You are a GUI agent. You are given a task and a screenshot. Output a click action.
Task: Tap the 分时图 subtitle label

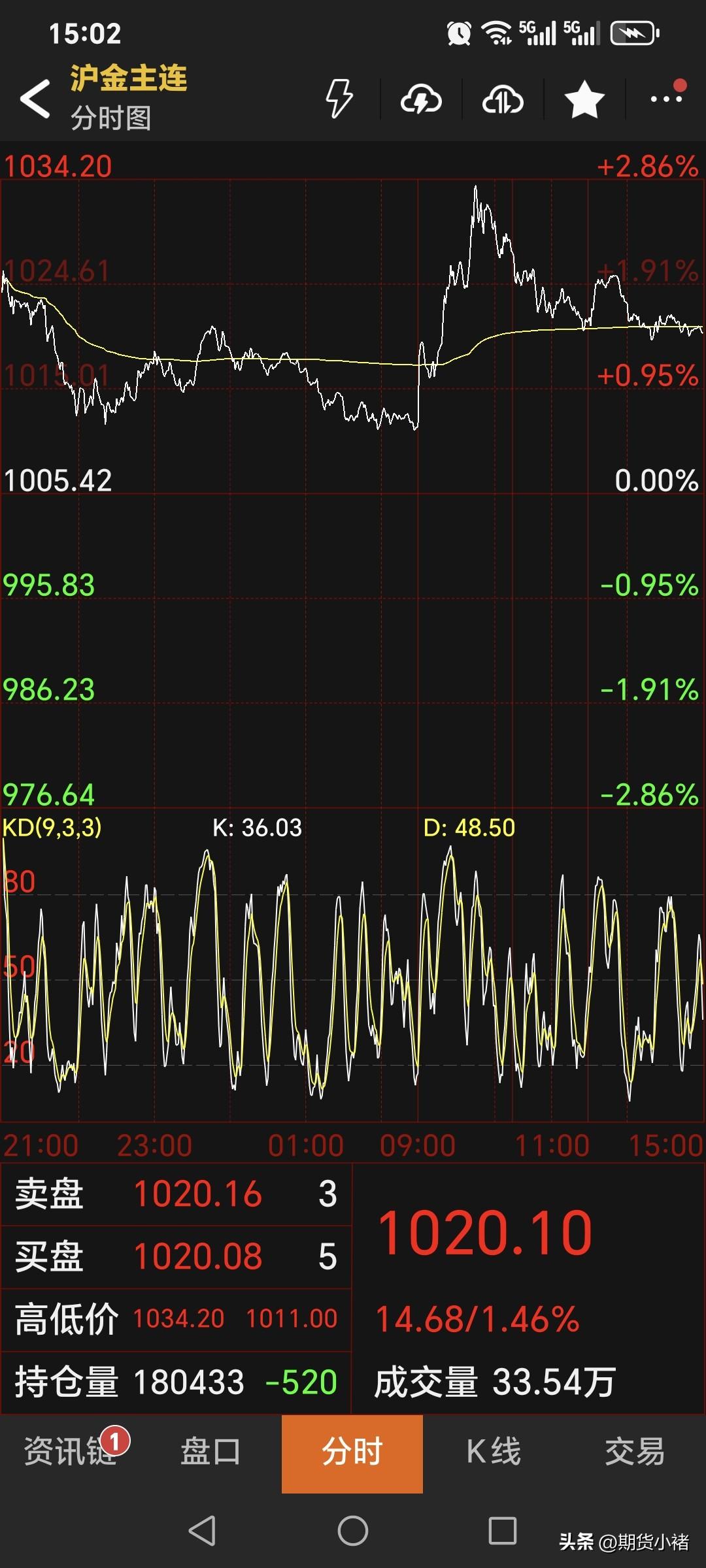coord(111,118)
